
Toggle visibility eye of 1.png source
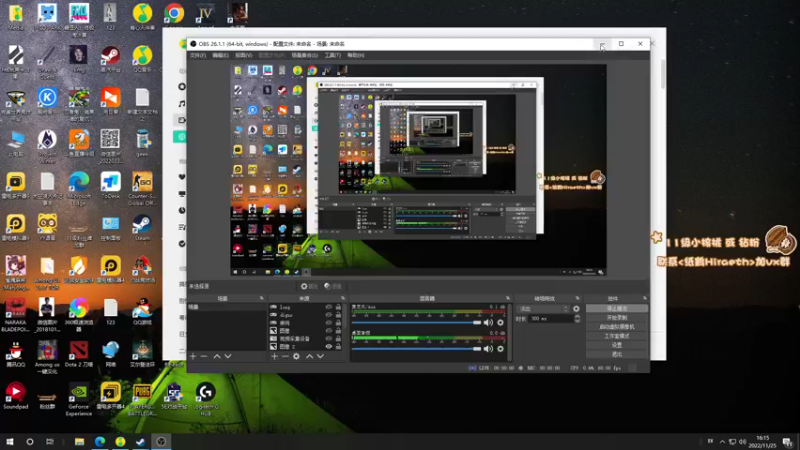point(329,308)
